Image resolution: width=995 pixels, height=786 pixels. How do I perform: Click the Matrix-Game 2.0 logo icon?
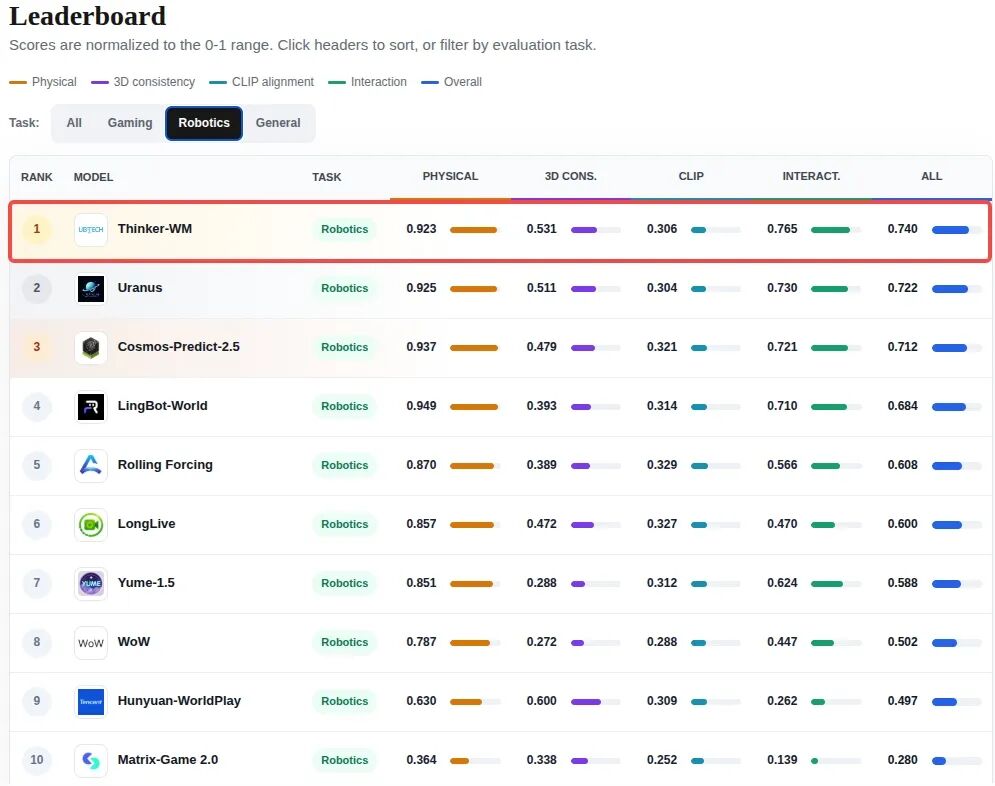pos(91,760)
